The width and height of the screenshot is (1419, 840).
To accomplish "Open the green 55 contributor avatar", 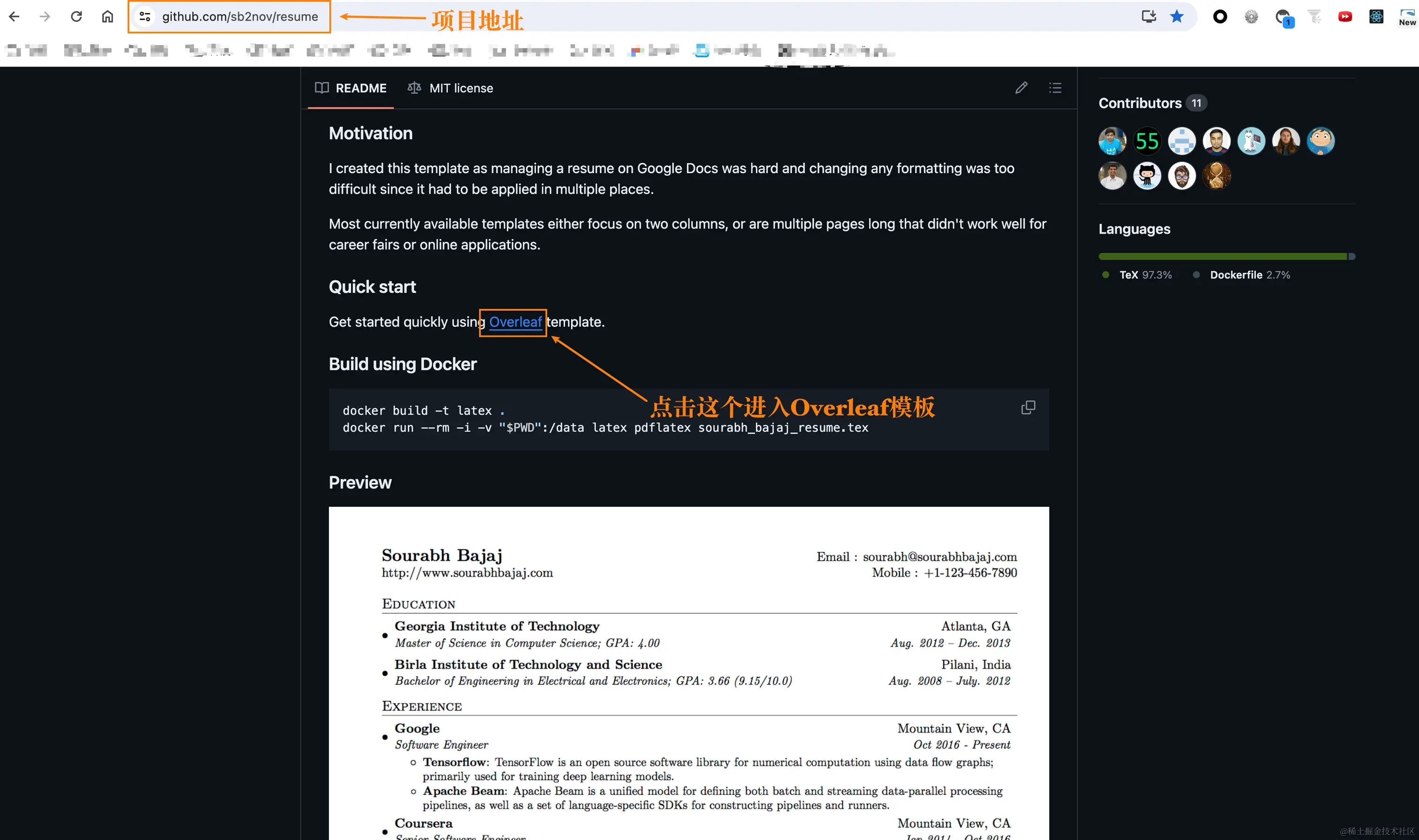I will click(1147, 141).
